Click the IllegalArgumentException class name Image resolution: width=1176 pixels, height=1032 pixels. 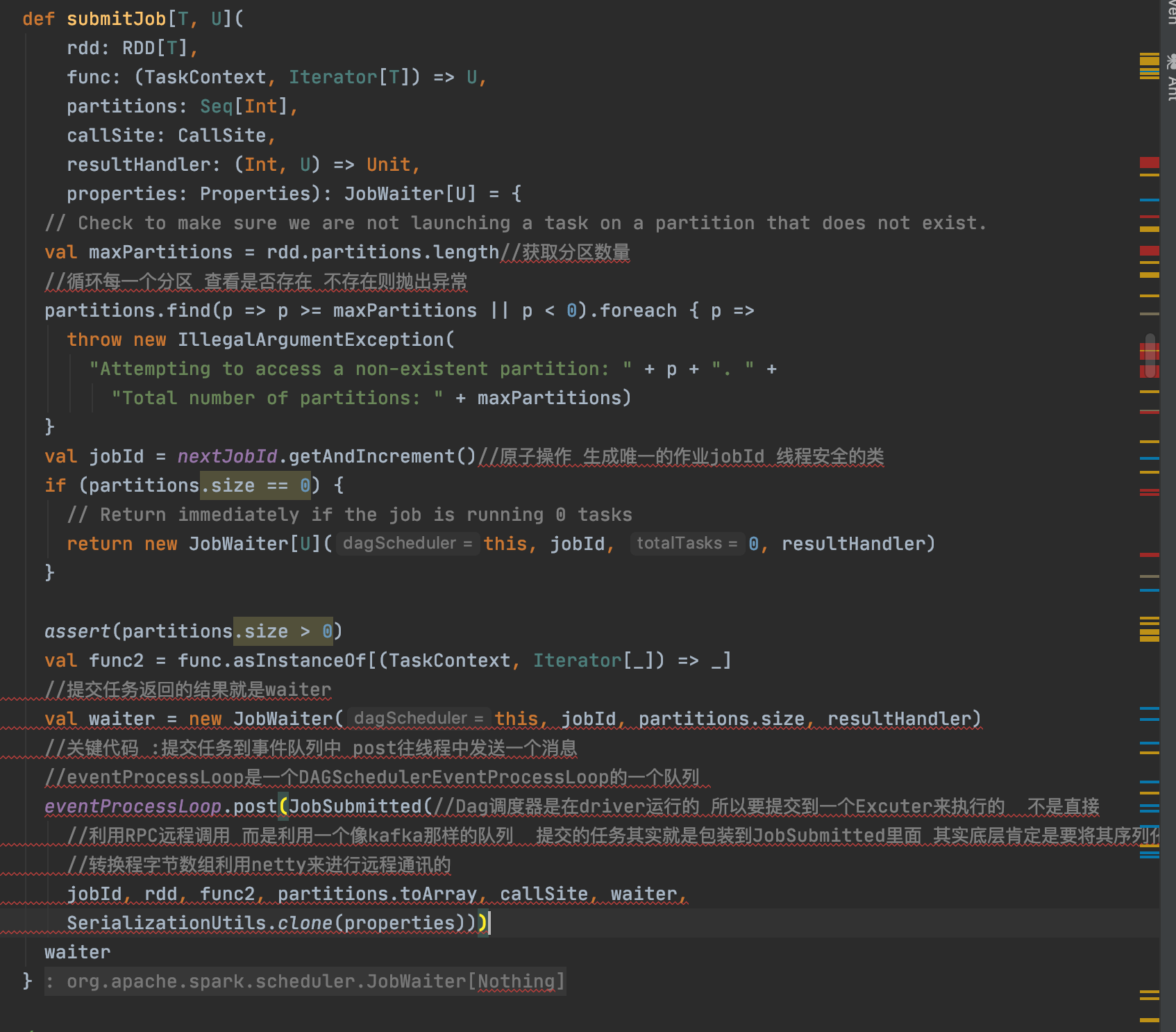coord(311,340)
